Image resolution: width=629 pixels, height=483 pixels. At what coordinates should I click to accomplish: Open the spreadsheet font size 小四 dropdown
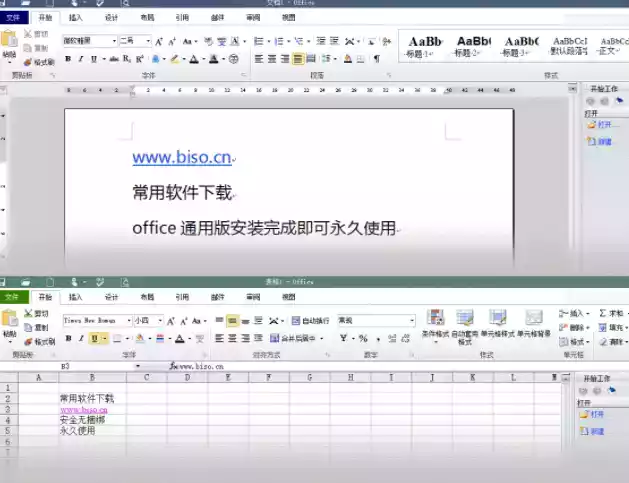tap(160, 321)
